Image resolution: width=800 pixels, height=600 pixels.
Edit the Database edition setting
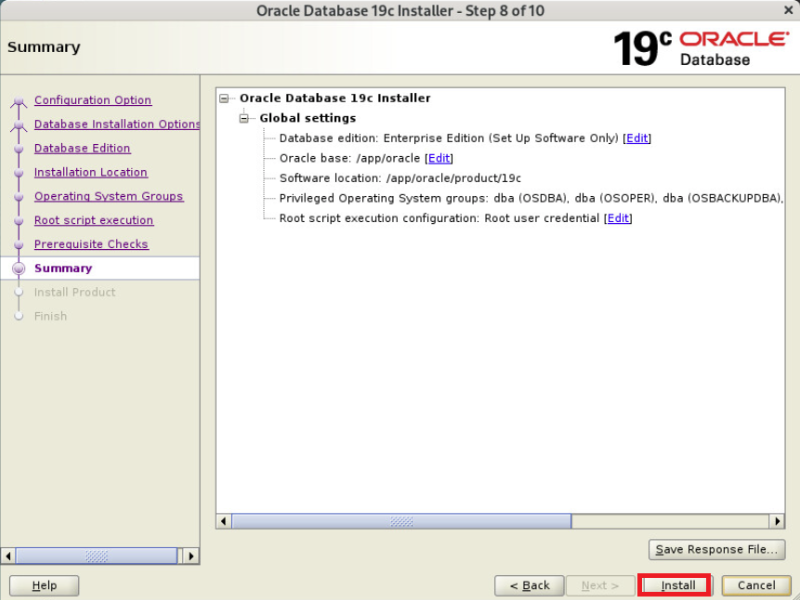[637, 138]
